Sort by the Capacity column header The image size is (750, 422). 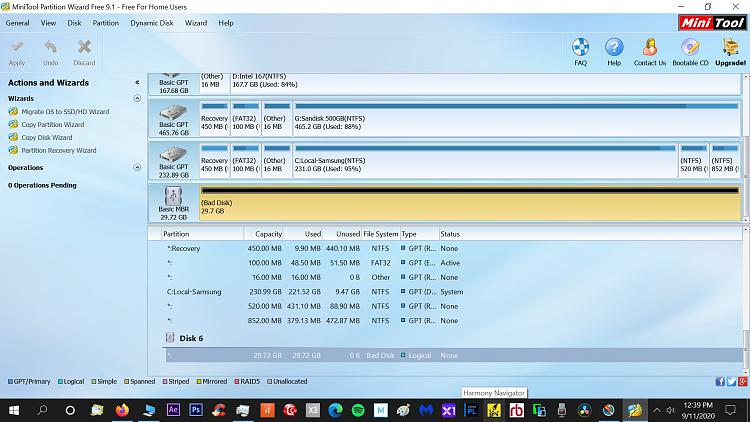[264, 234]
